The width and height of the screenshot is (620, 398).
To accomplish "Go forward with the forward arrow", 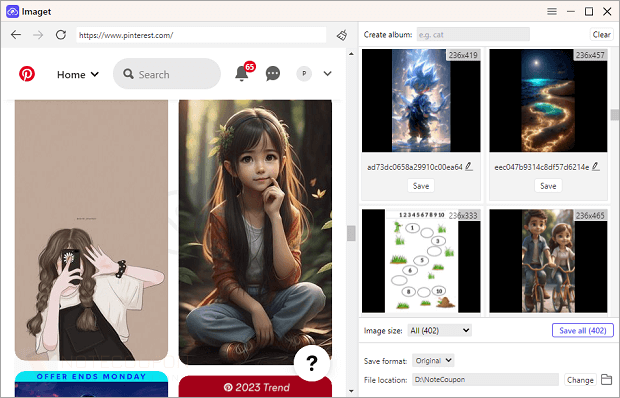I will (38, 35).
